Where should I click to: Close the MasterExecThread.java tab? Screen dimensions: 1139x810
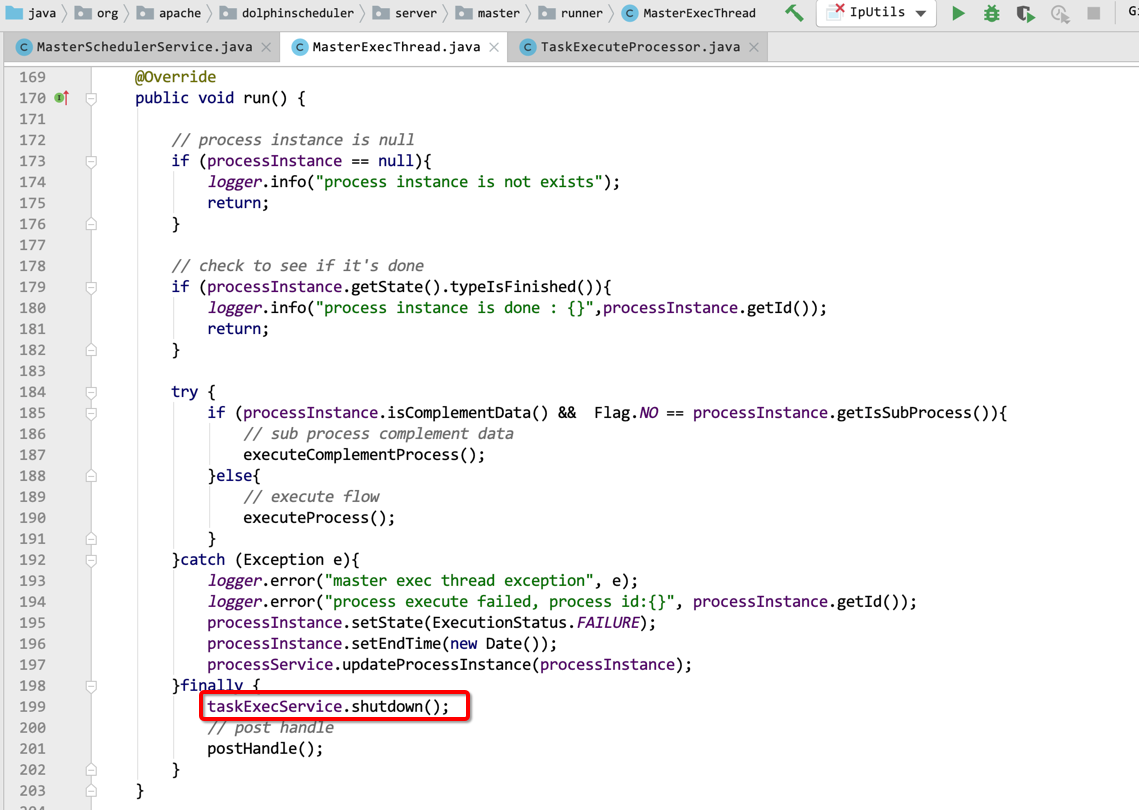point(494,47)
